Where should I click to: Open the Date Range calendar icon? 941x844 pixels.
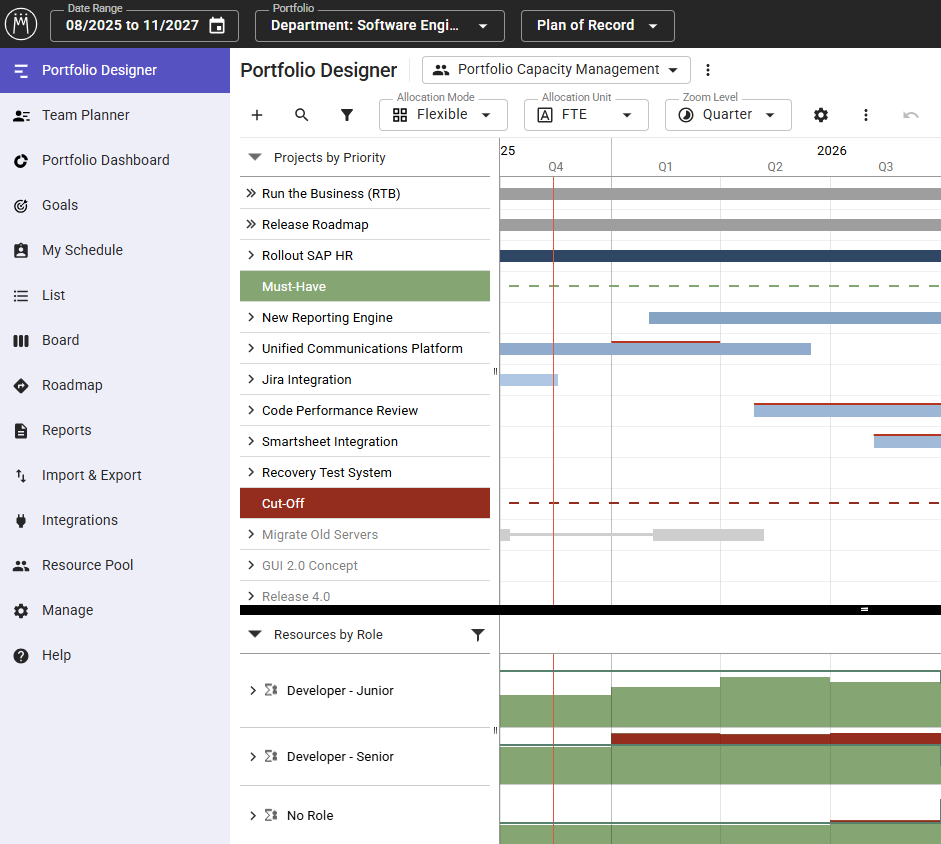pyautogui.click(x=217, y=26)
